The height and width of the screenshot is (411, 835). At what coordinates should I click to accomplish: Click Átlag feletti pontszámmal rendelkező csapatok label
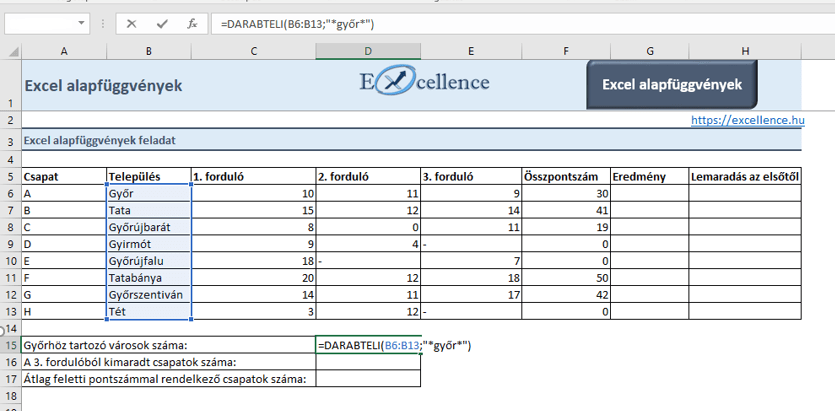click(166, 380)
